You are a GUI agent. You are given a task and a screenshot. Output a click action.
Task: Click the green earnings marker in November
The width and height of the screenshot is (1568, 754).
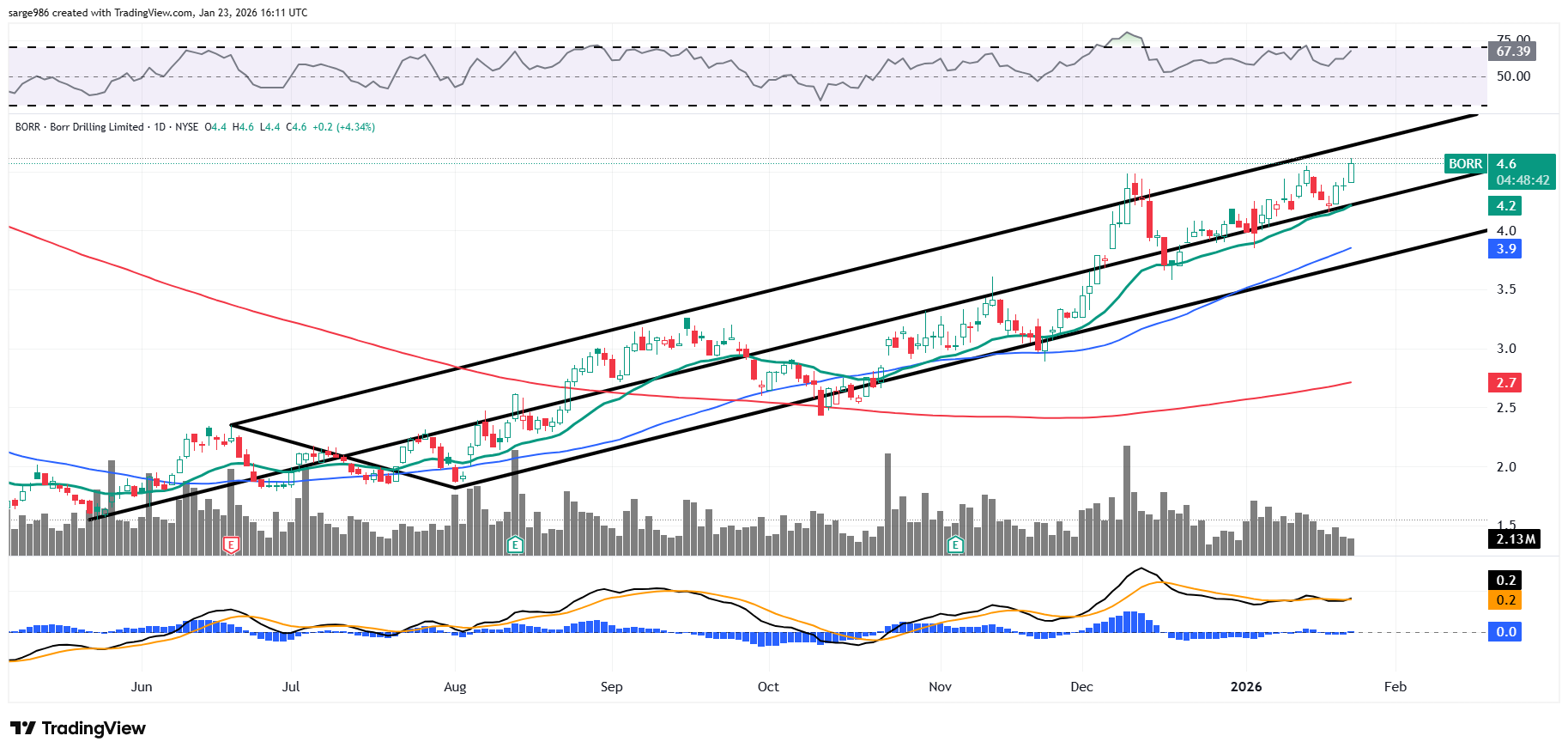coord(955,544)
